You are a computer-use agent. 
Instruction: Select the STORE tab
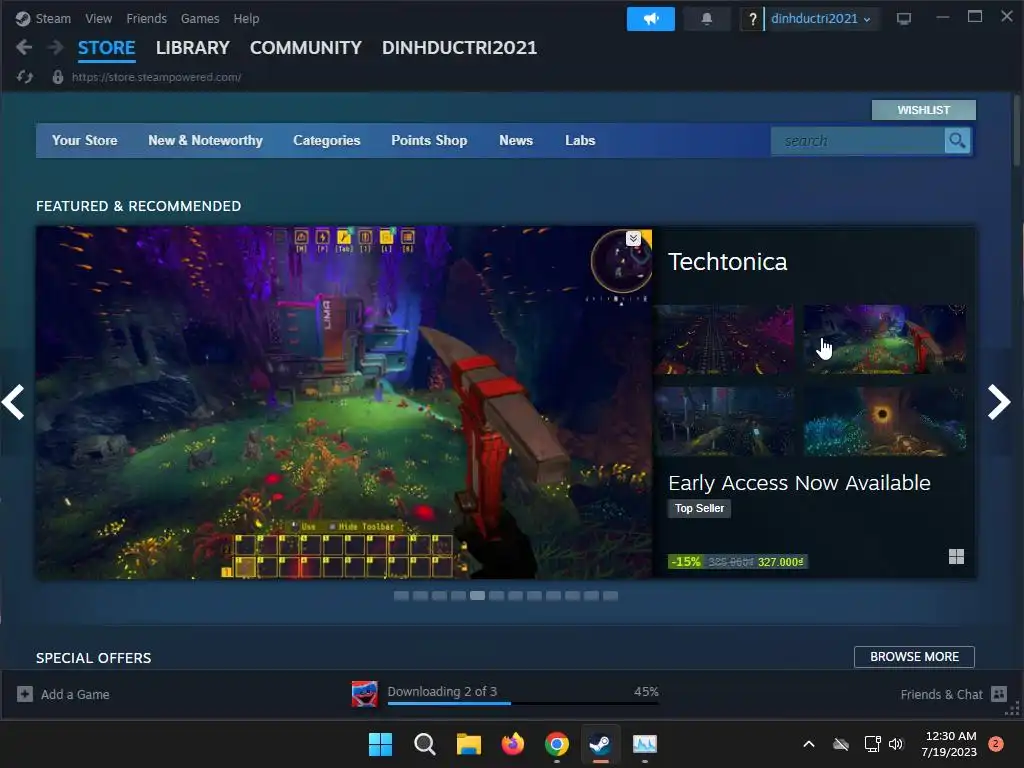(106, 48)
